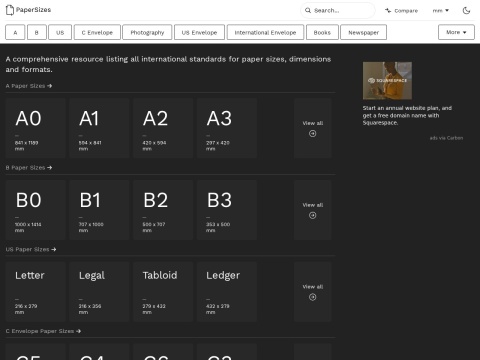
Task: Open the More categories dropdown
Action: 456,32
